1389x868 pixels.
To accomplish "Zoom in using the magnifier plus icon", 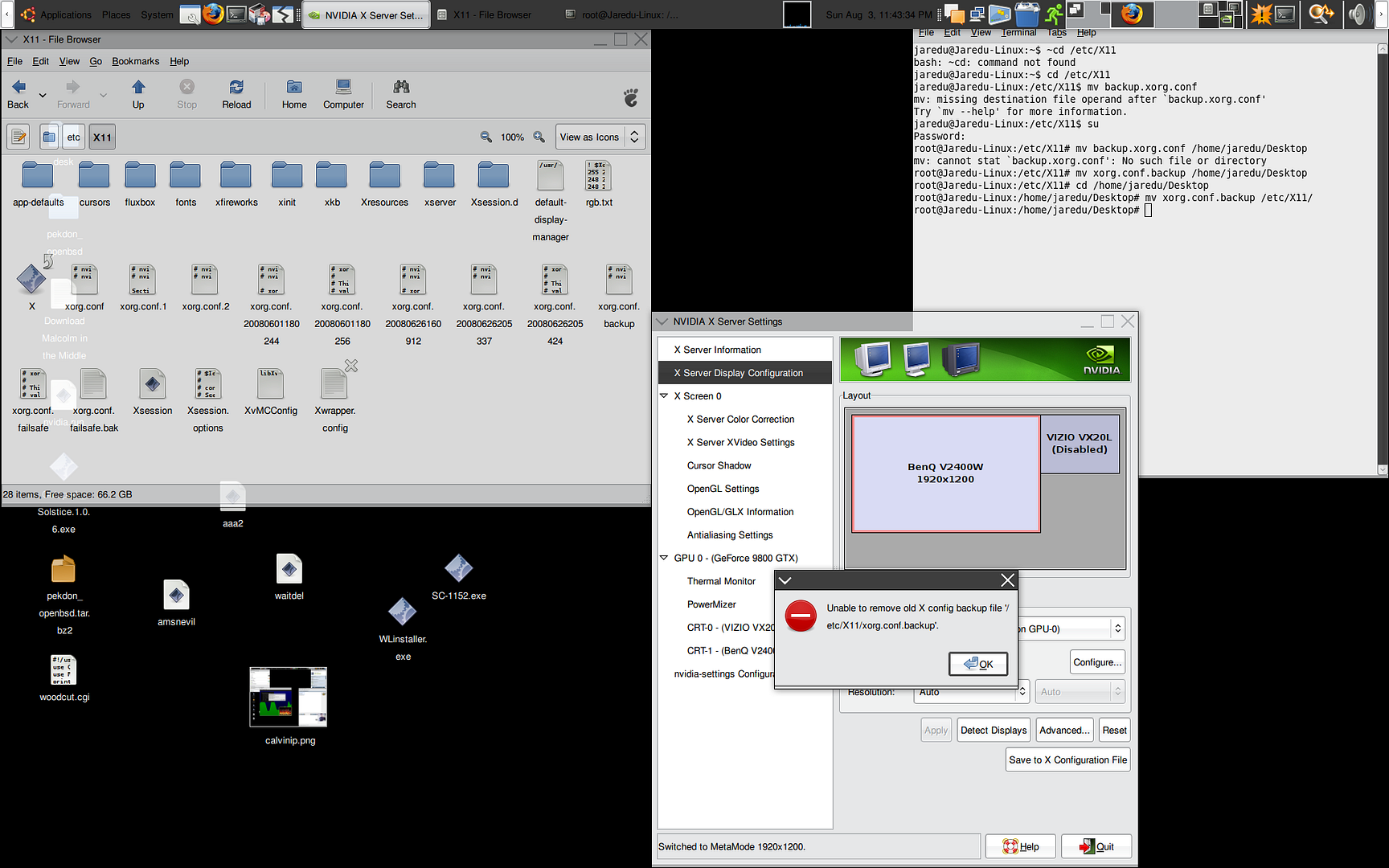I will click(539, 137).
